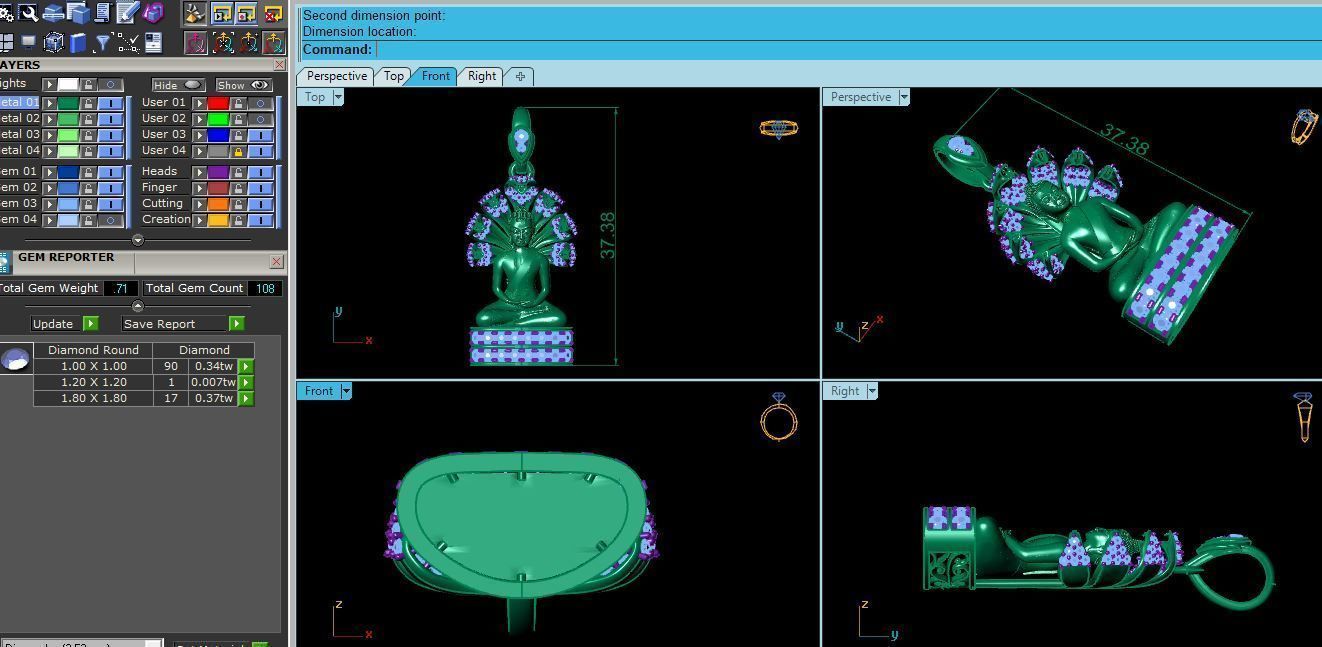Select the Gem 01 layer name
The image size is (1322, 647).
[x=18, y=172]
